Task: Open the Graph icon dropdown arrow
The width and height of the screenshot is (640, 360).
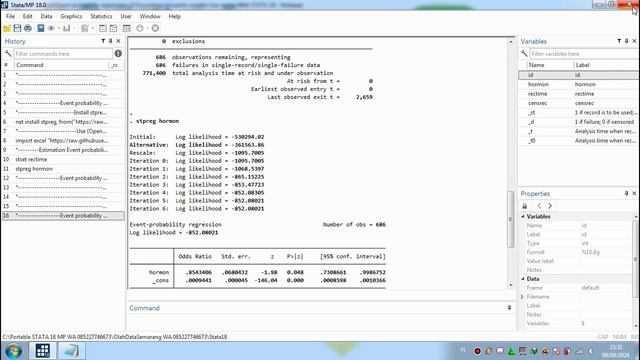Action: click(74, 28)
